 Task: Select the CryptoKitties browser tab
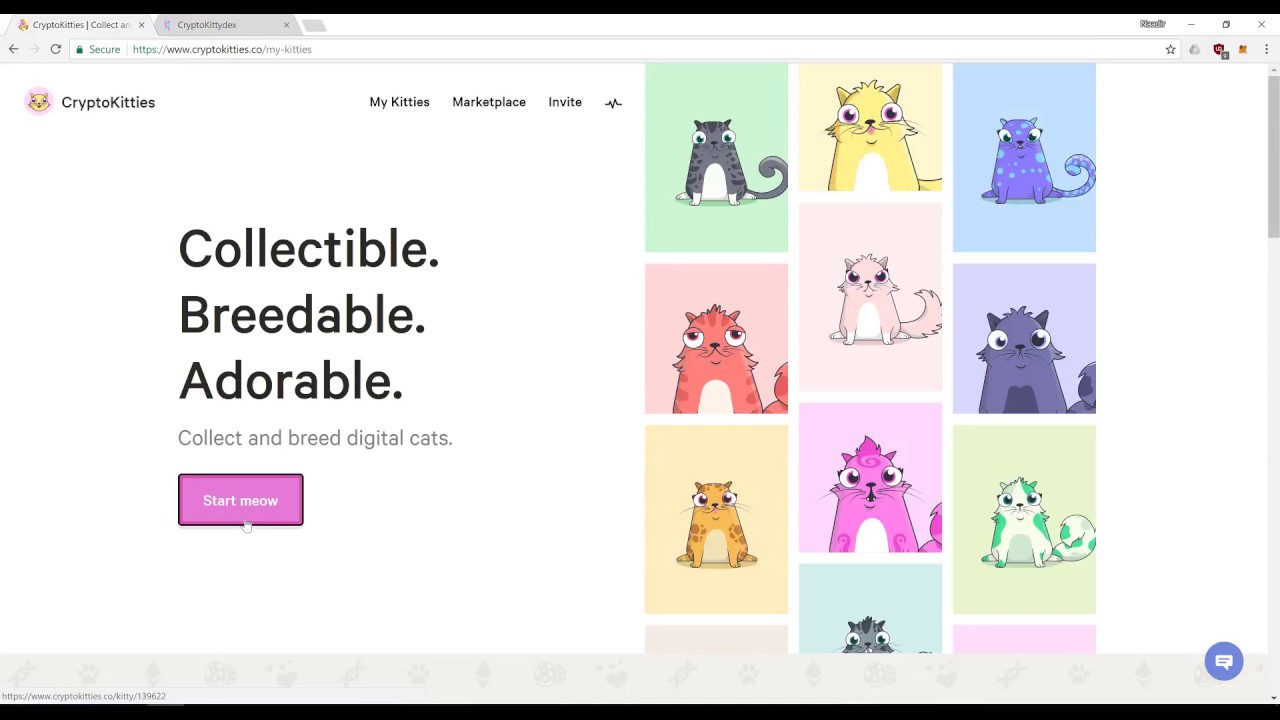coord(80,25)
